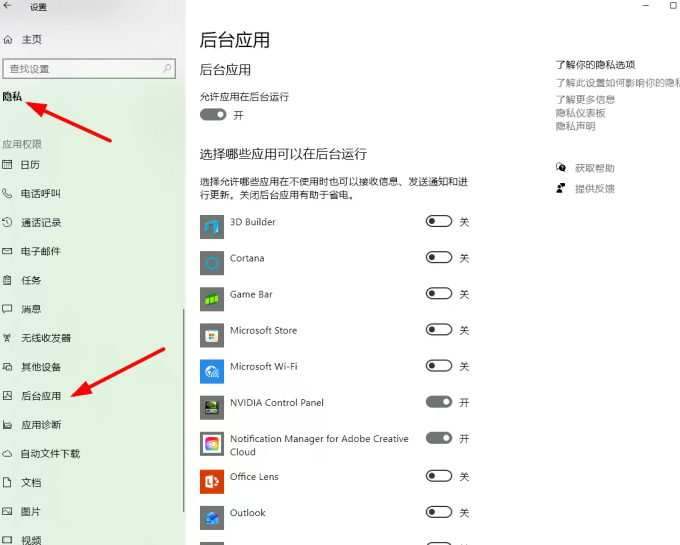The image size is (680, 545).
Task: Open the 主页 home icon
Action: pyautogui.click(x=8, y=40)
